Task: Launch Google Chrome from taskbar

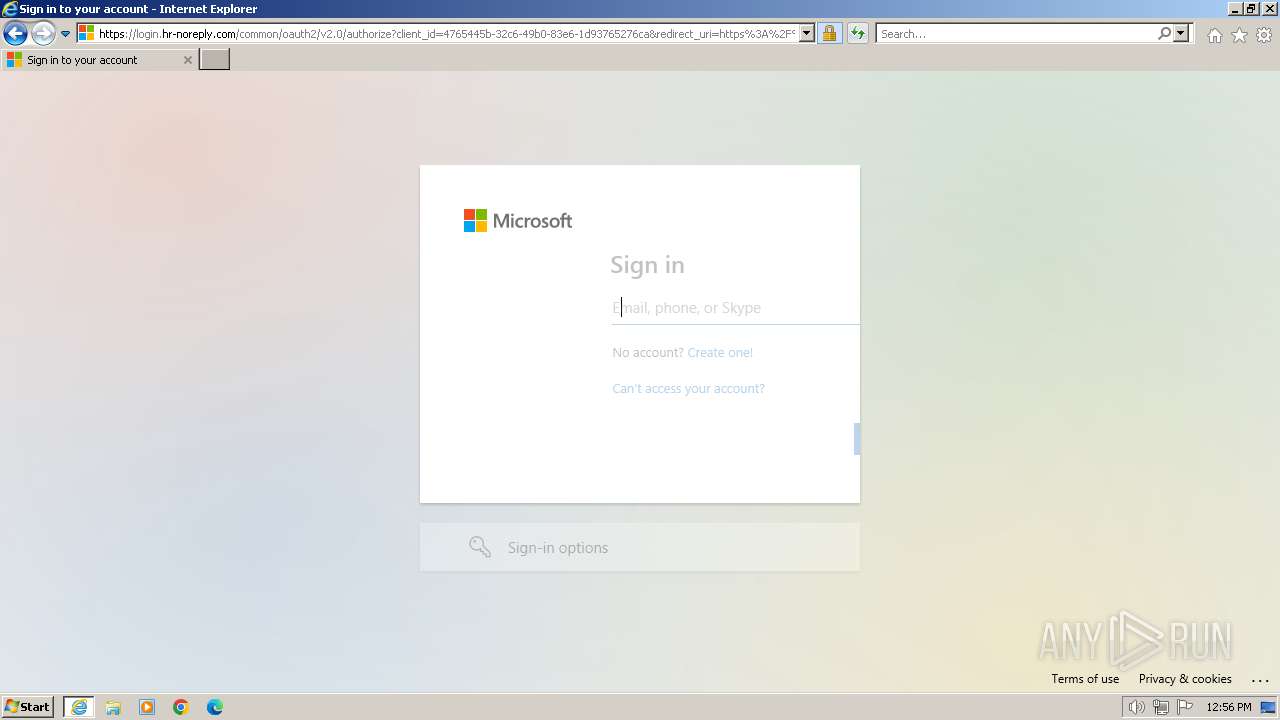Action: 181,707
